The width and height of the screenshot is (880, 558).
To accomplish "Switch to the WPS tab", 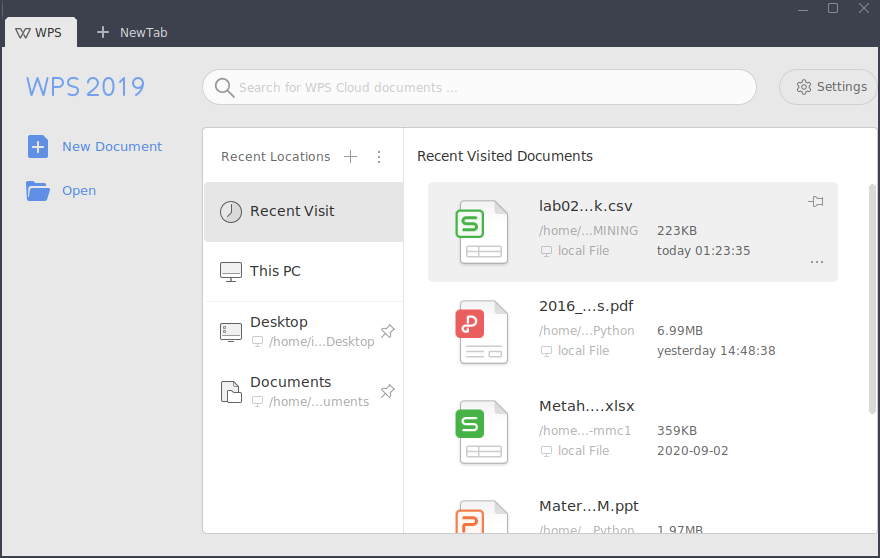I will click(x=41, y=33).
